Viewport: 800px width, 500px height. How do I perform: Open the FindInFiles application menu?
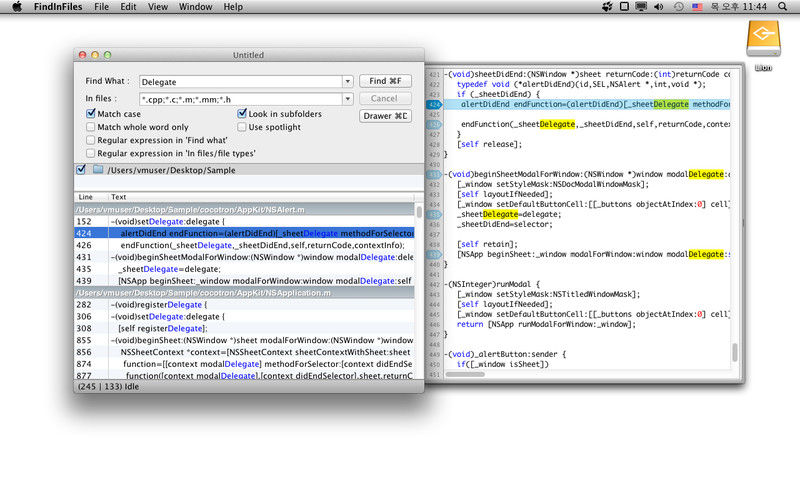pyautogui.click(x=58, y=7)
